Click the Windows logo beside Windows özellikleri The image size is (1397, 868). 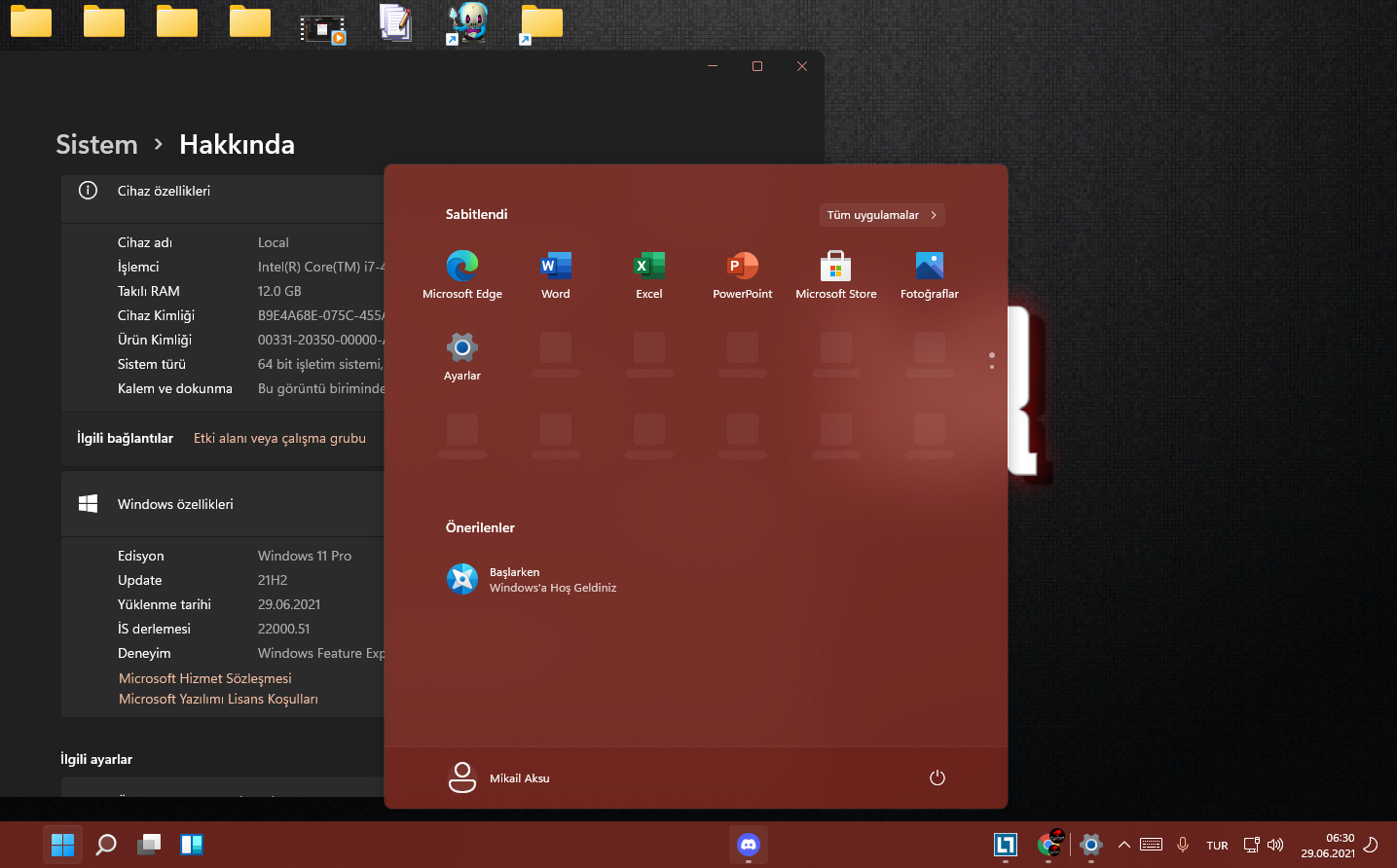[x=88, y=503]
